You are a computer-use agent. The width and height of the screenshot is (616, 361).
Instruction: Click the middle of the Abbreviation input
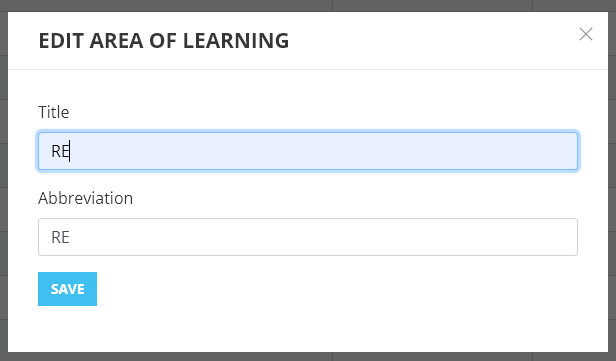click(308, 237)
